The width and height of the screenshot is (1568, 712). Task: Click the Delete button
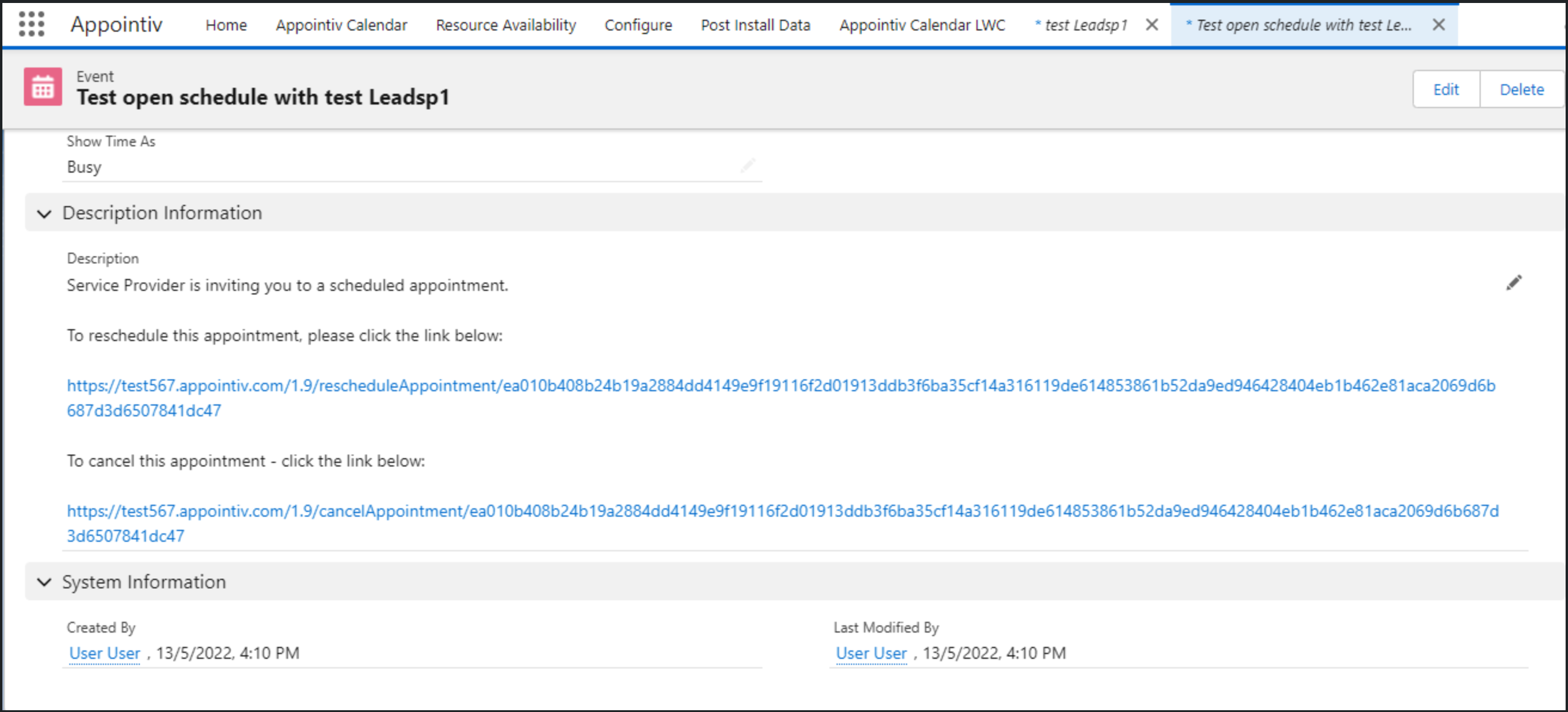coord(1522,90)
